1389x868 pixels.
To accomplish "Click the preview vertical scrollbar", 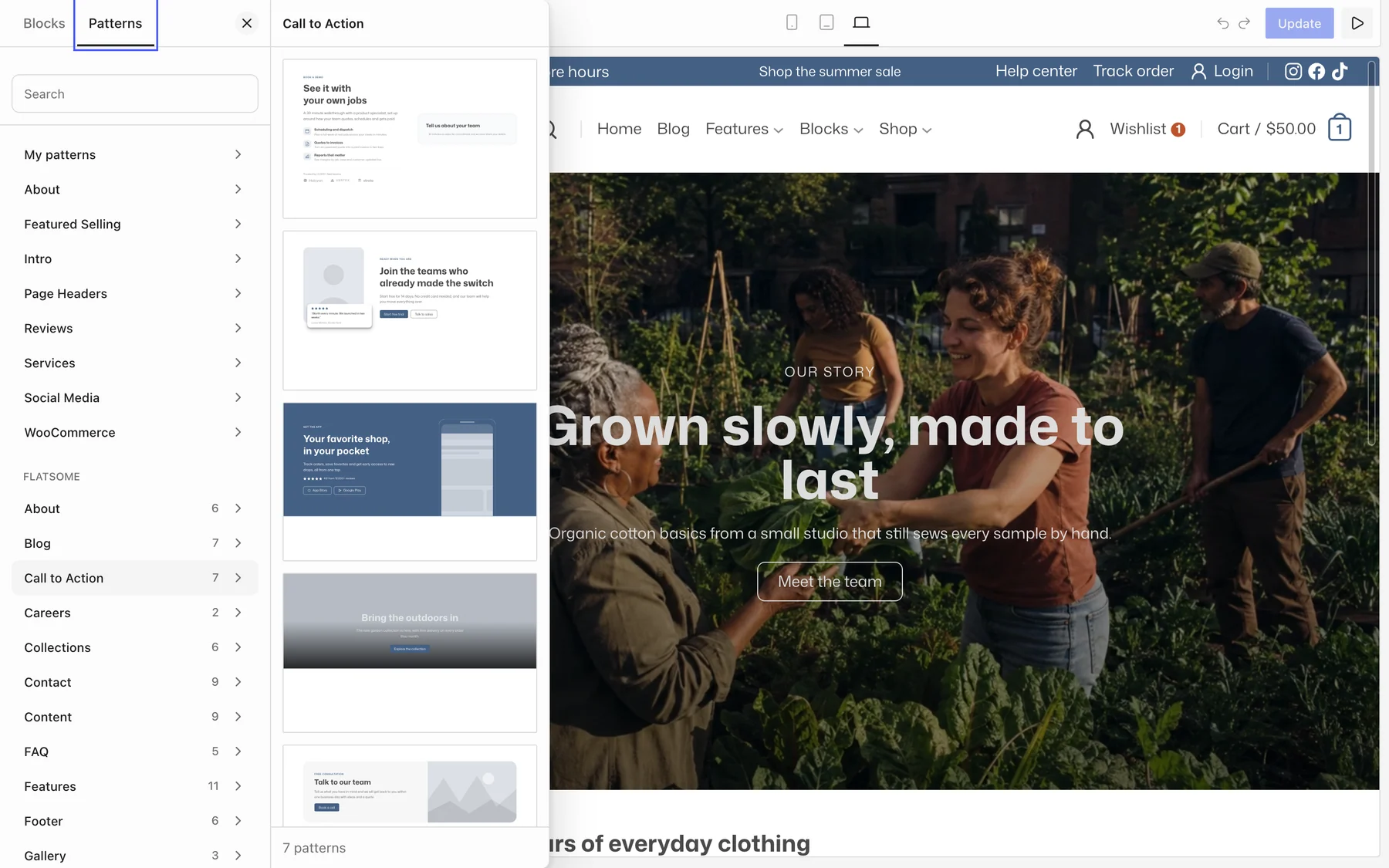I will point(1371,255).
